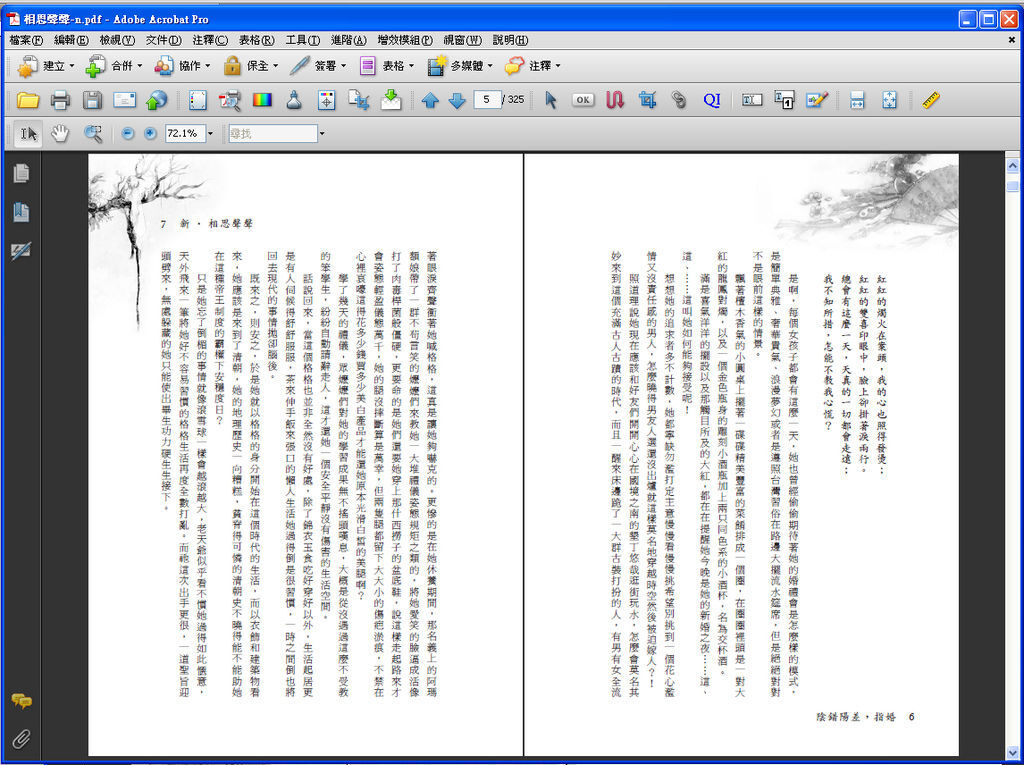
Task: Select the object arrow pointer tool
Action: click(551, 100)
